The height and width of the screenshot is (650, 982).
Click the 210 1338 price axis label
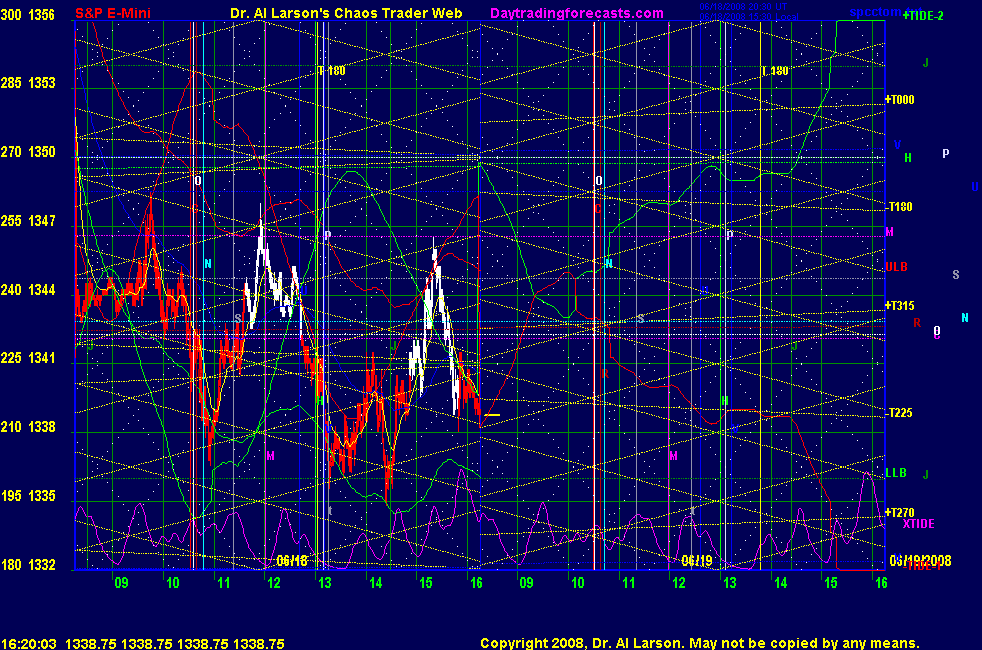(28, 426)
